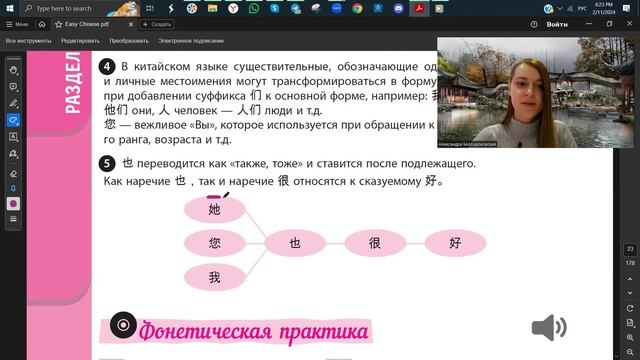
Task: Click the webcam video overlay of the presenter
Action: tap(536, 93)
